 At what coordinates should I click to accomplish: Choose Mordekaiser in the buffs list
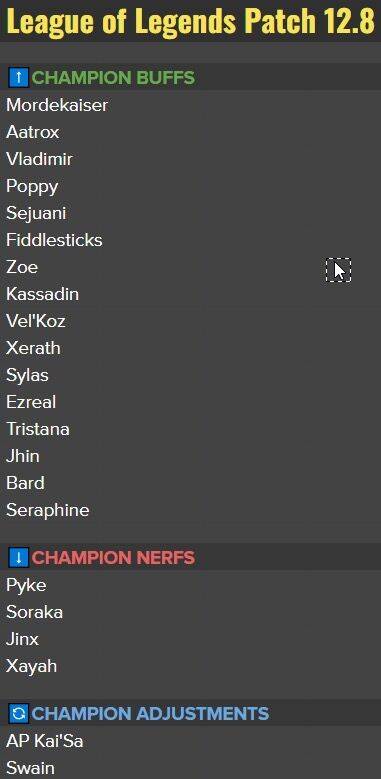click(57, 105)
